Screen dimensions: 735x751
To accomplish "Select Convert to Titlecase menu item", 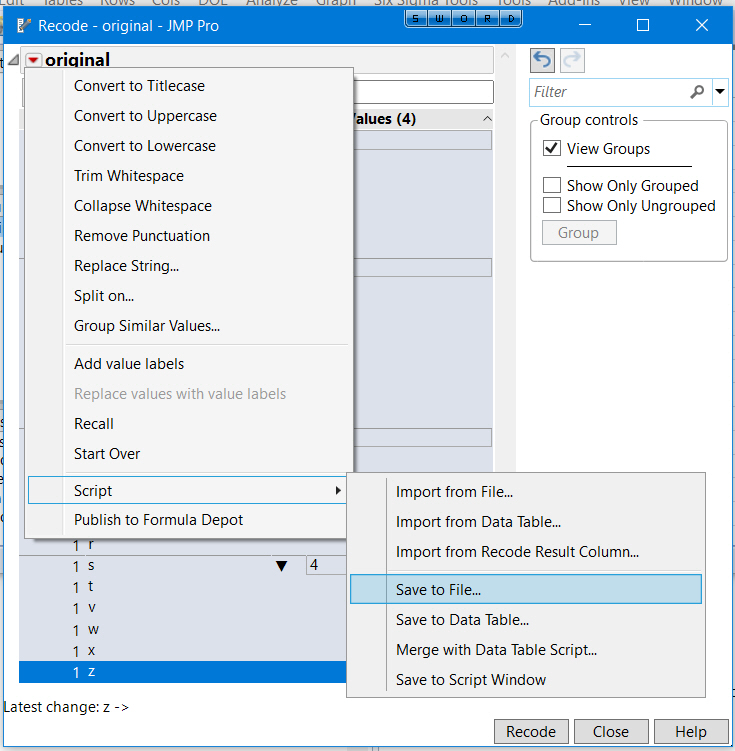I will click(x=139, y=86).
